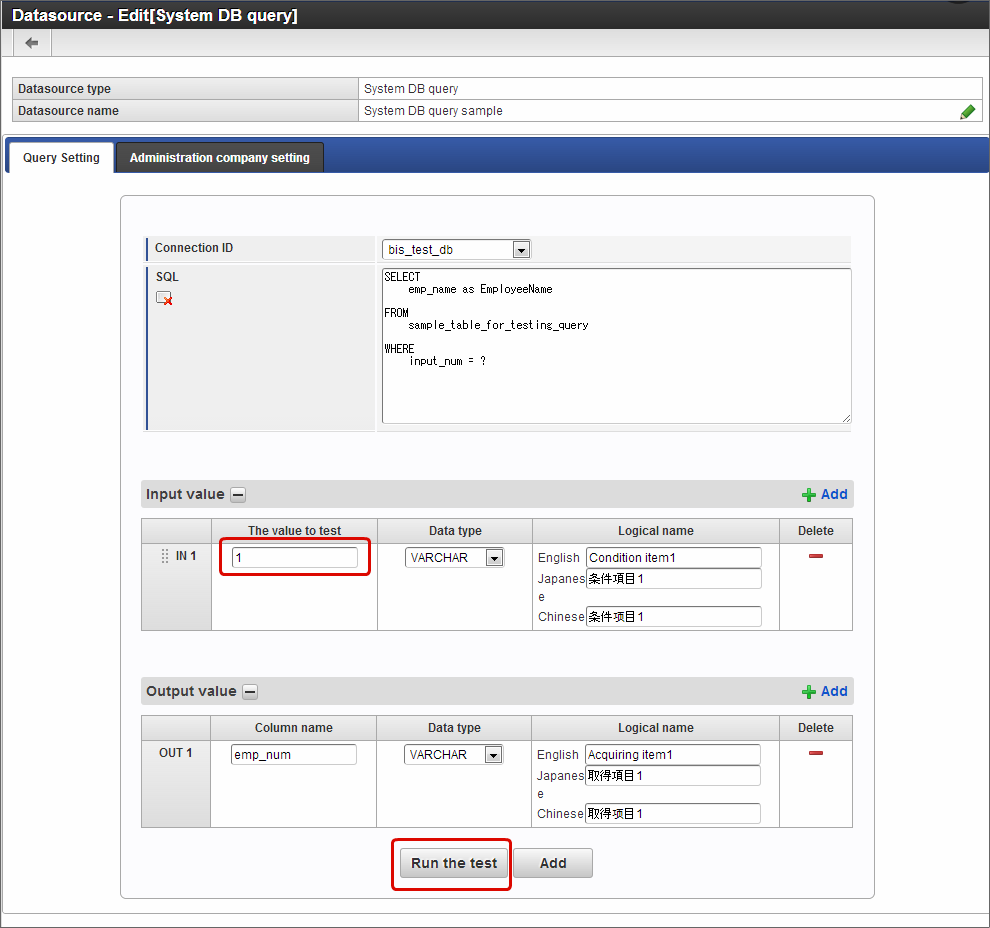
Task: Open the Administration company setting tab
Action: tap(220, 158)
